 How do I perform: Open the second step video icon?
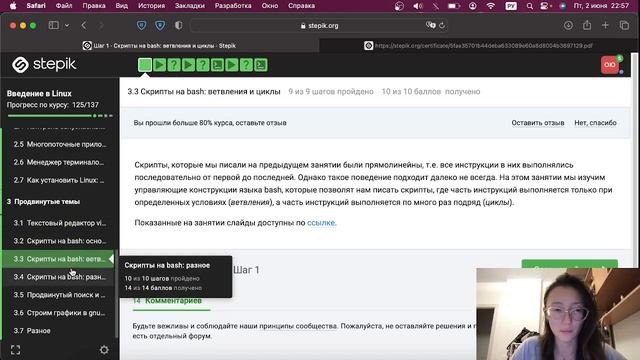click(160, 65)
